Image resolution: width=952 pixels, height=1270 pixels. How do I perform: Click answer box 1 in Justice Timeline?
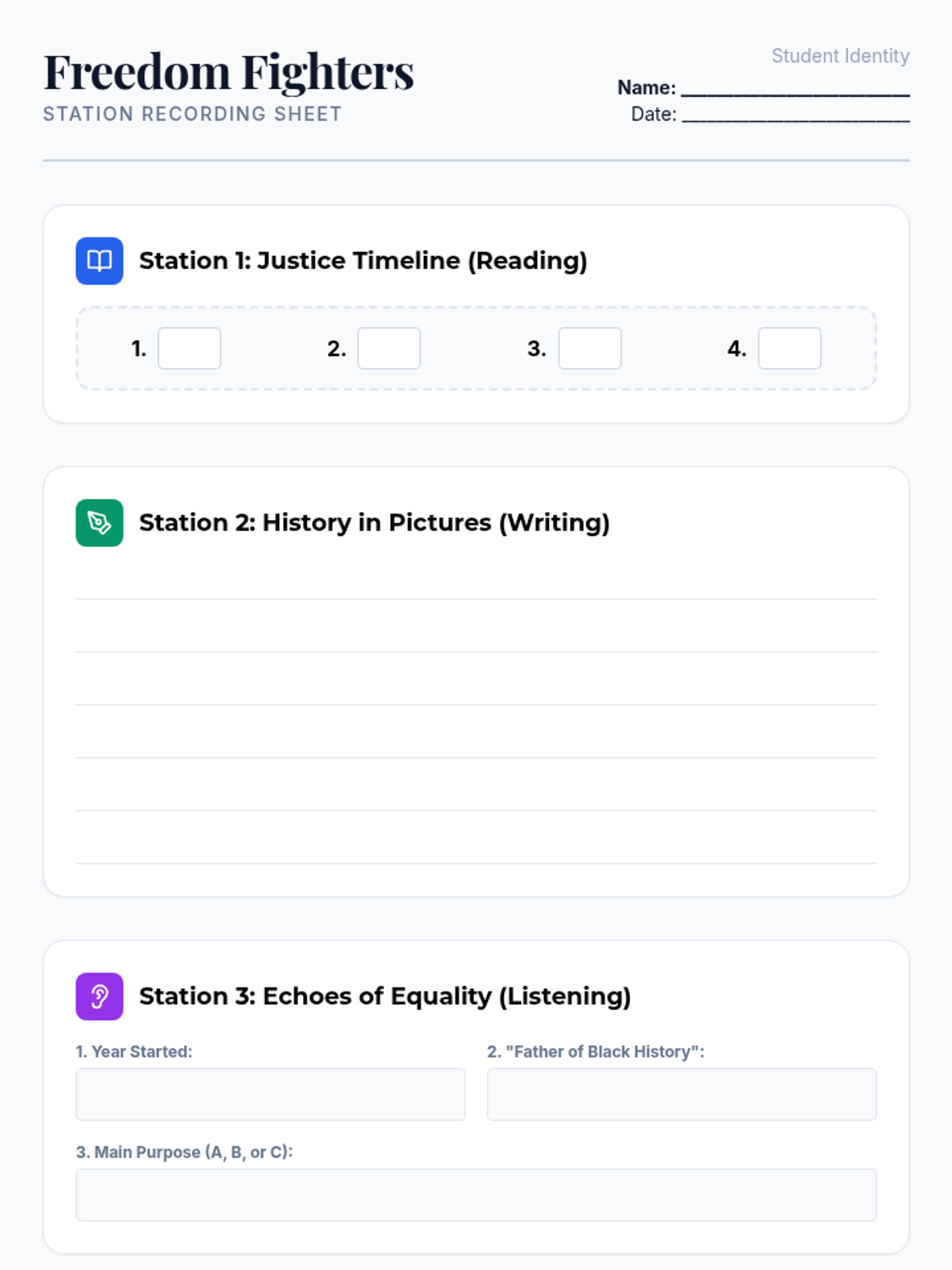pos(189,348)
